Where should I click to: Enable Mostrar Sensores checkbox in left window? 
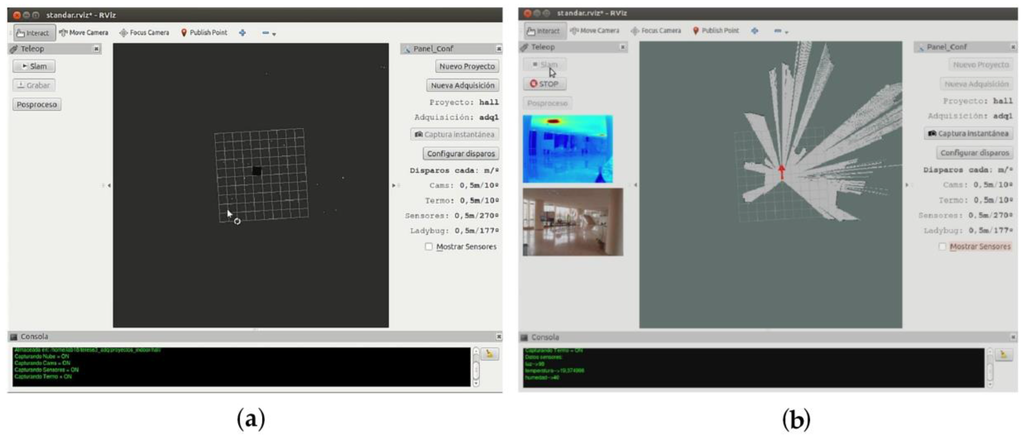(x=429, y=245)
